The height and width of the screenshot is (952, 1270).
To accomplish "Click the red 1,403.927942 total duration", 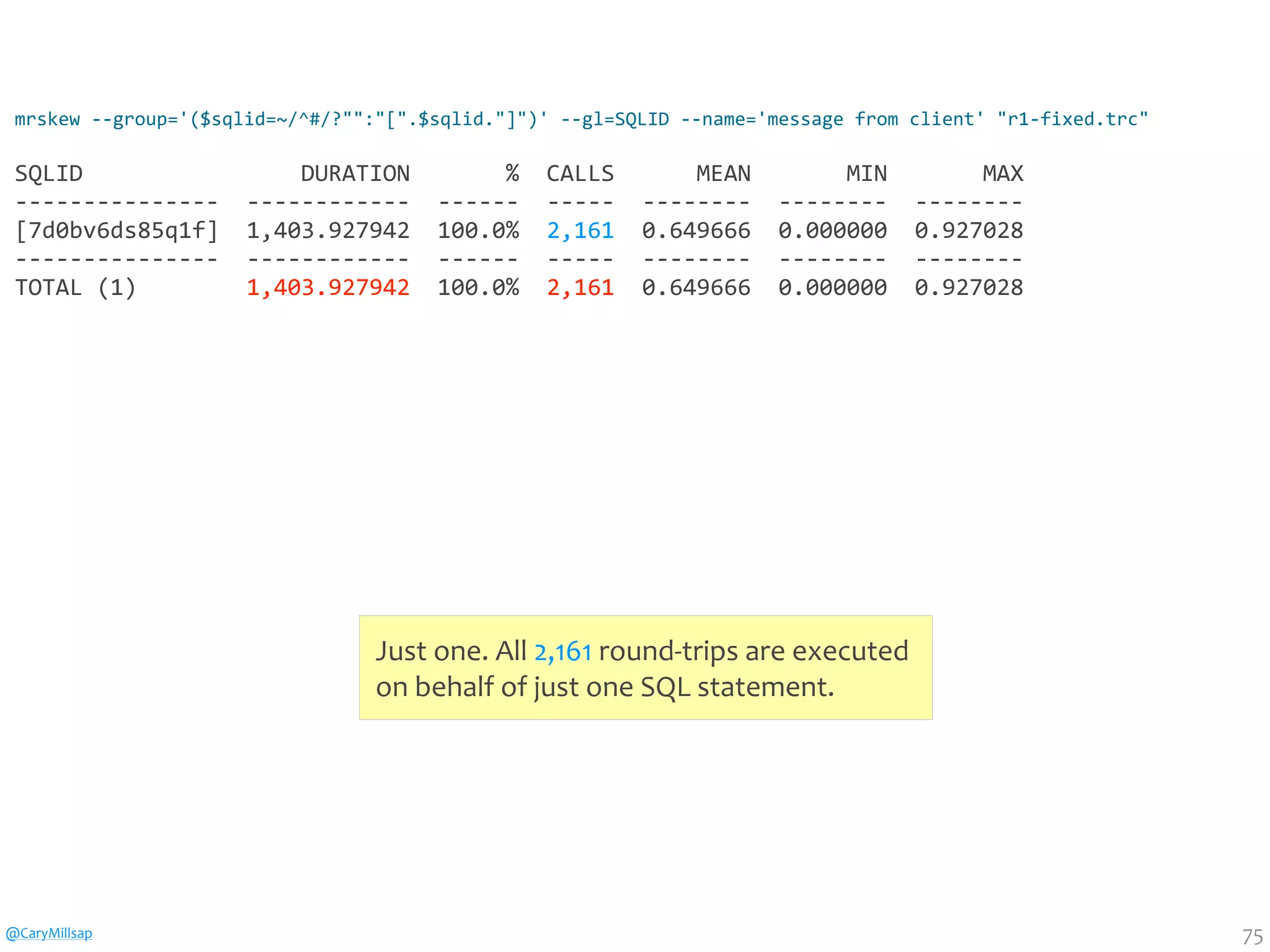I will tap(328, 288).
